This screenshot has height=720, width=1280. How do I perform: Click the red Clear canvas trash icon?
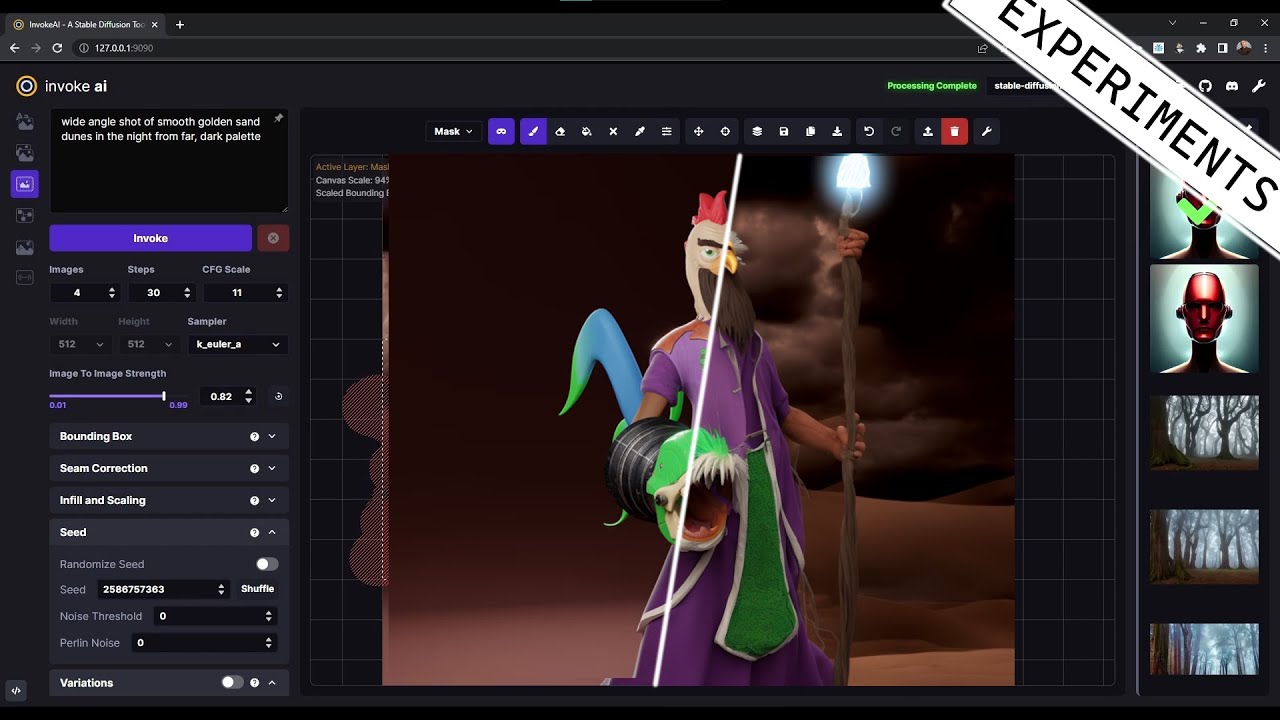pos(954,131)
